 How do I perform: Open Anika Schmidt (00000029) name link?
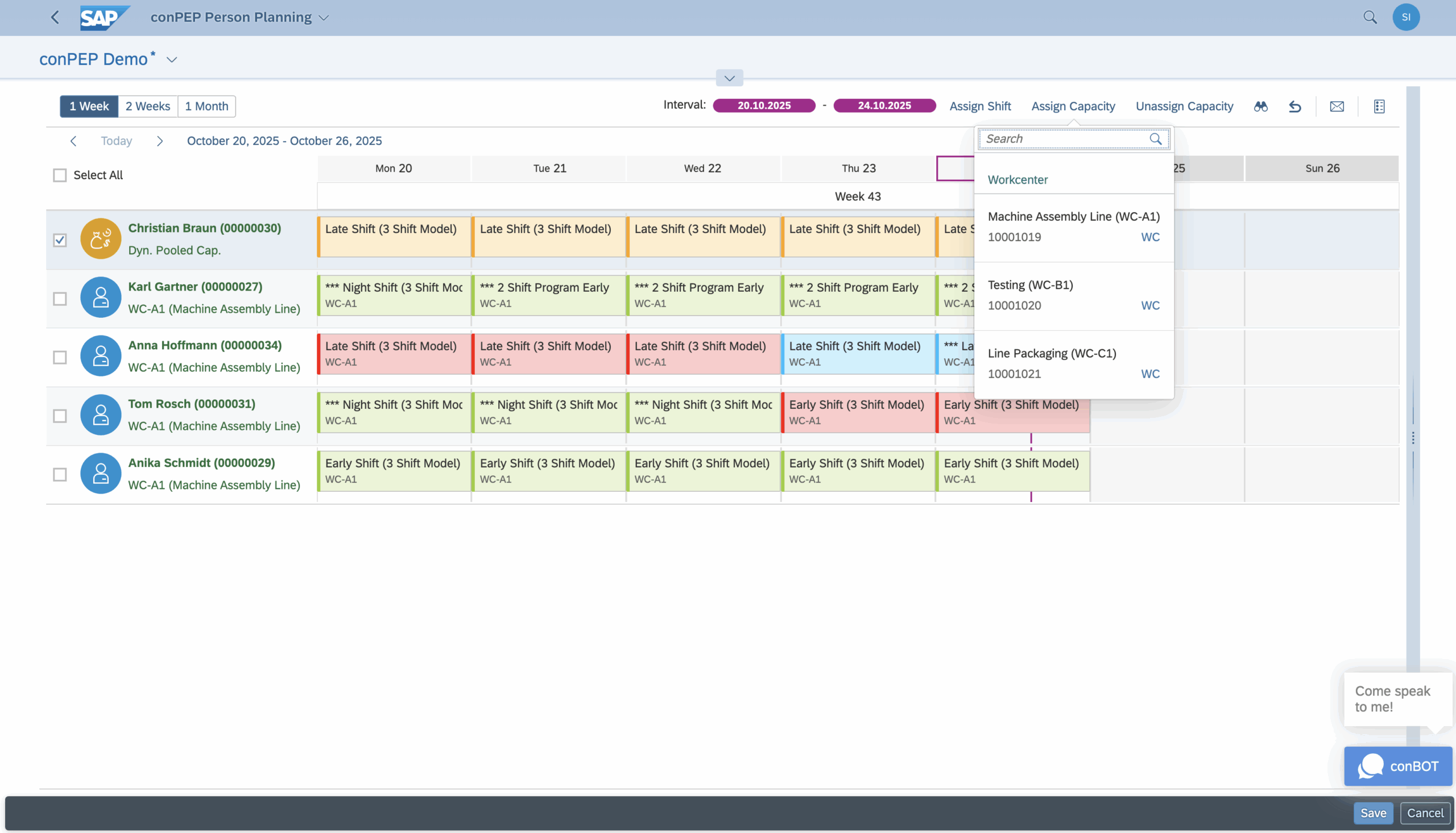(201, 463)
